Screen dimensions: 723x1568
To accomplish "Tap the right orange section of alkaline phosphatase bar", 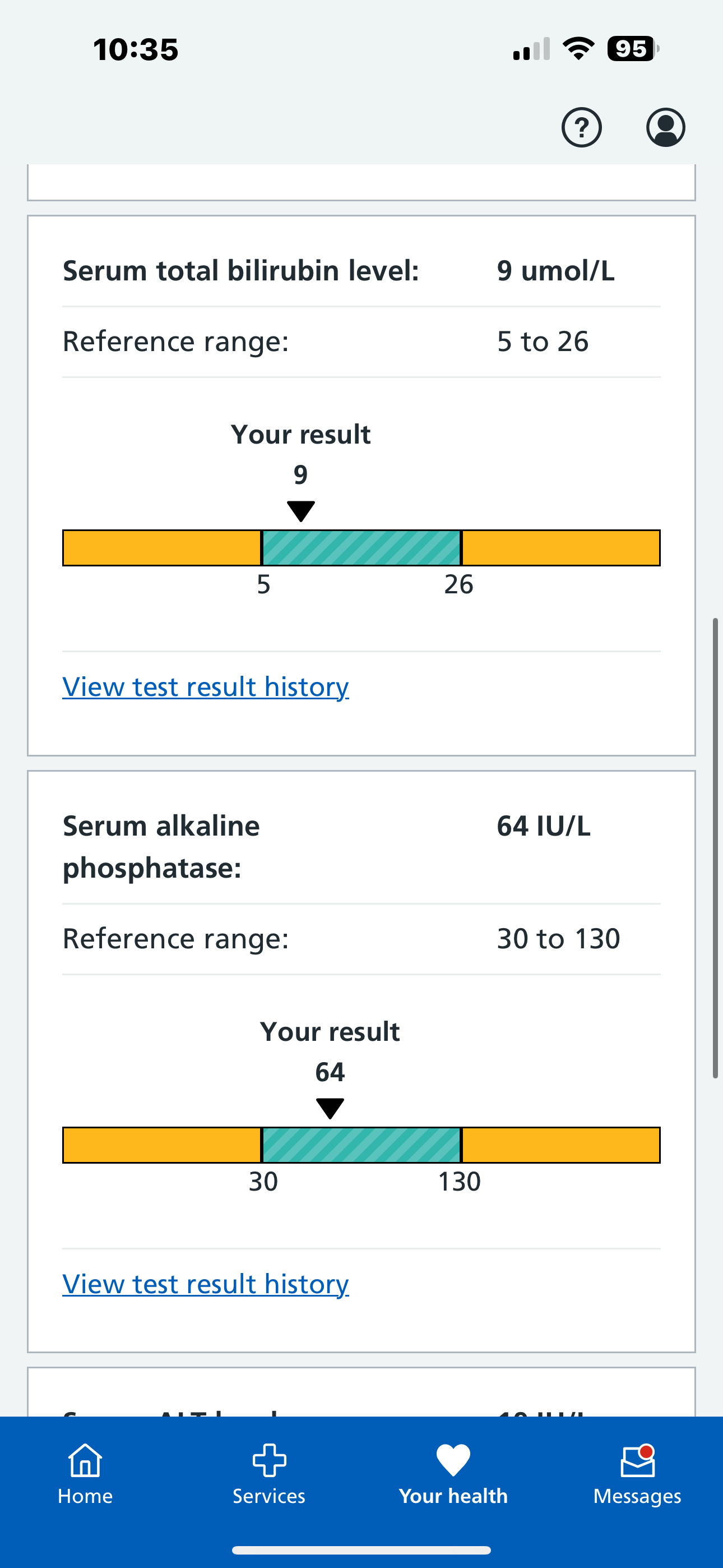I will point(560,1145).
